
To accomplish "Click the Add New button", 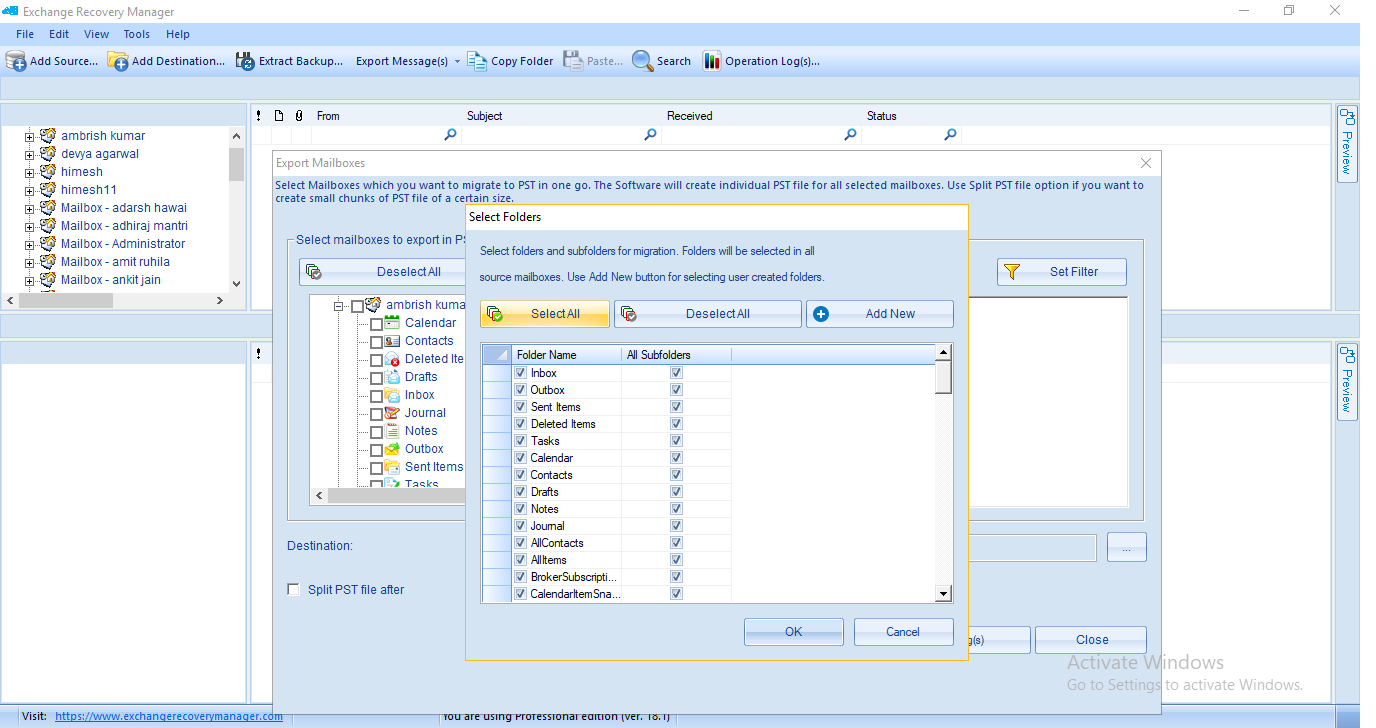I will coord(880,314).
